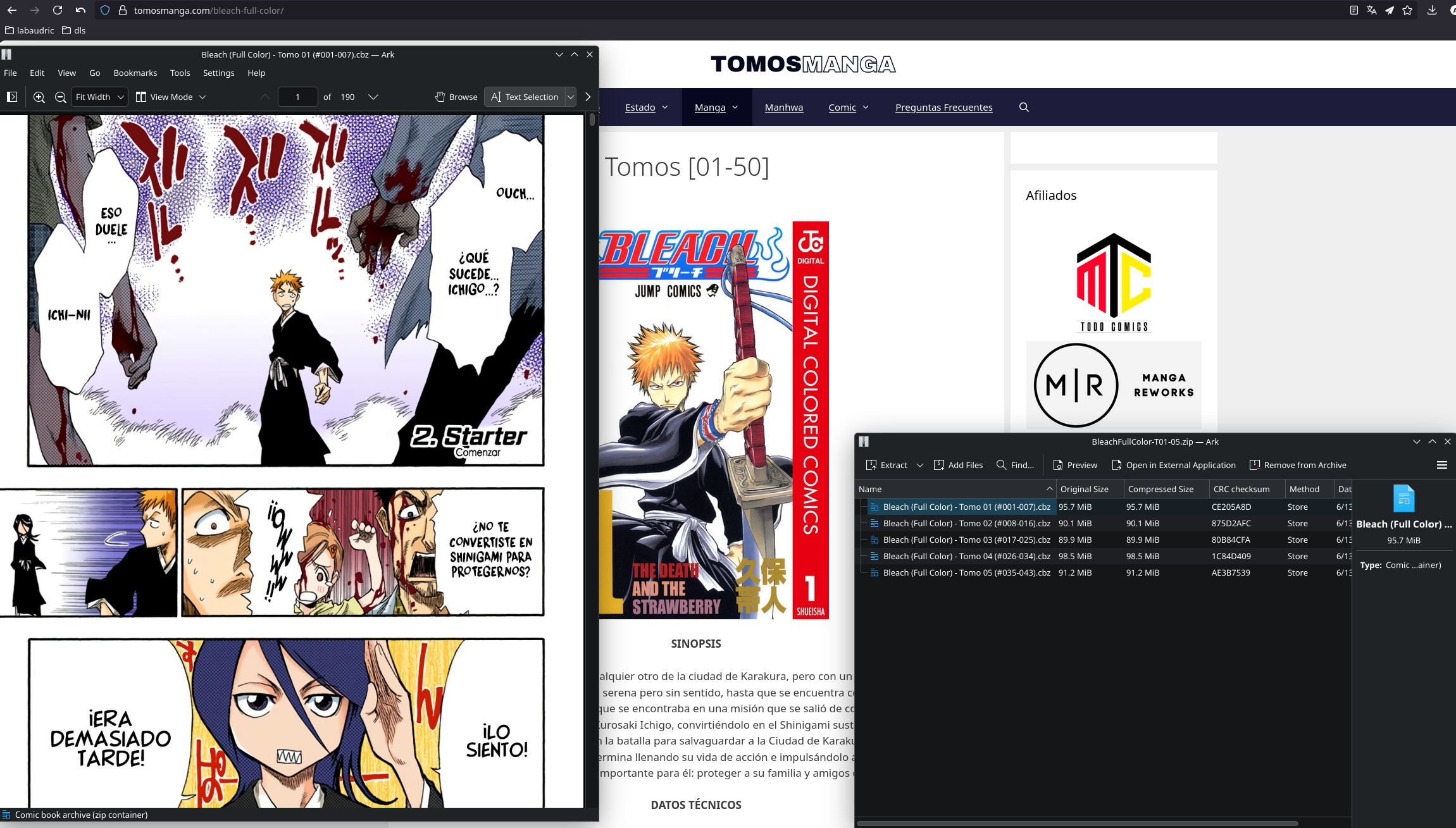Click the browser reload icon

[x=58, y=10]
